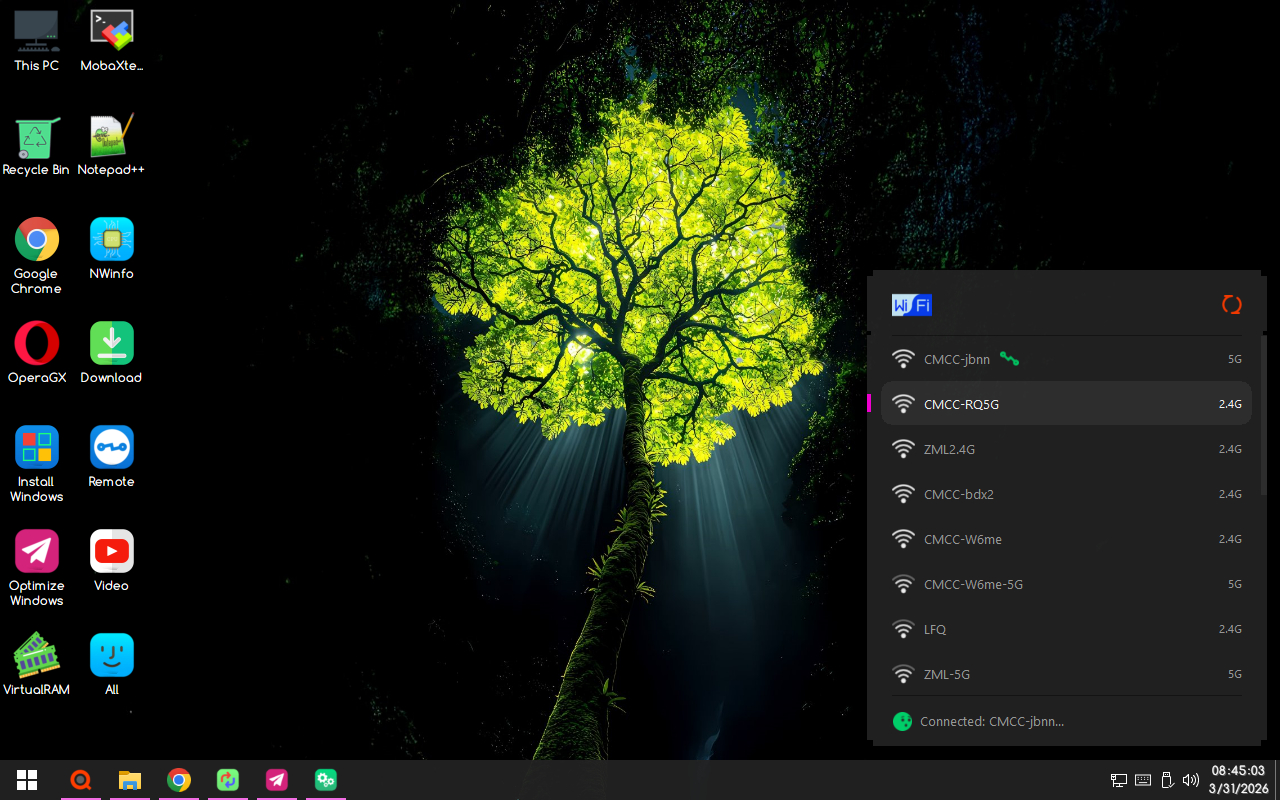This screenshot has height=800, width=1280.
Task: Open the MobaXterm desktop shortcut
Action: click(111, 40)
